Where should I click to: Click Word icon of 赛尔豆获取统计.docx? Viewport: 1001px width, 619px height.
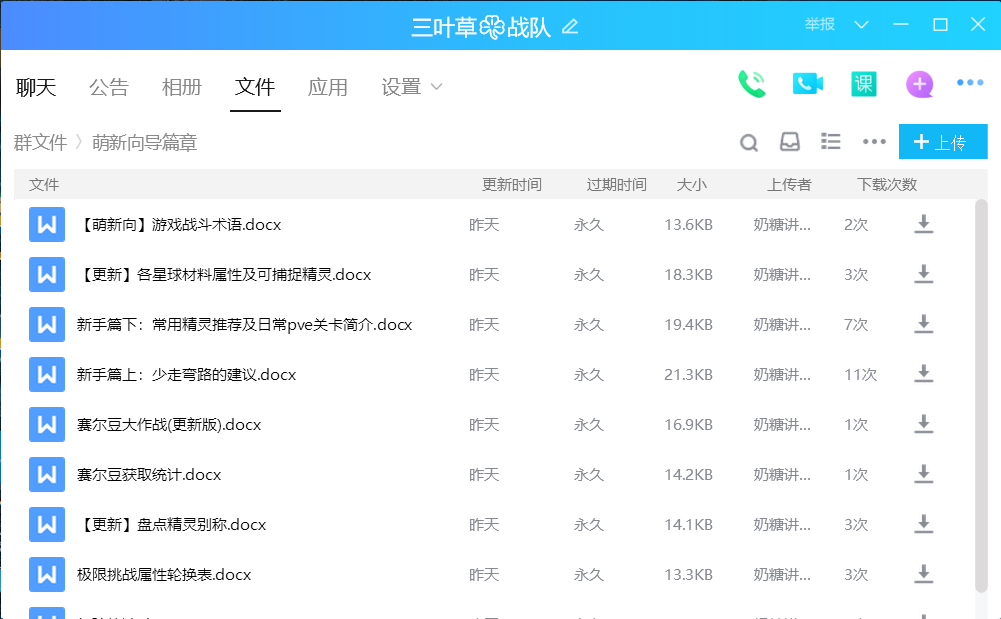[47, 475]
